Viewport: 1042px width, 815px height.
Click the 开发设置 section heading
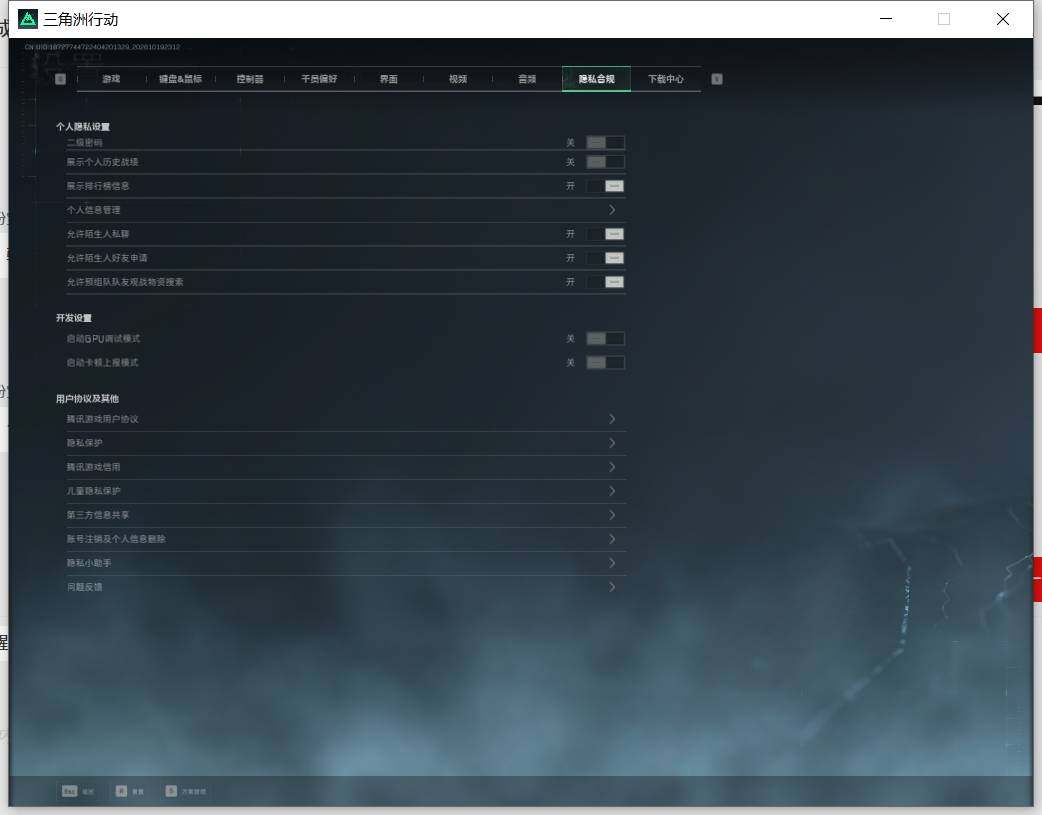click(74, 318)
